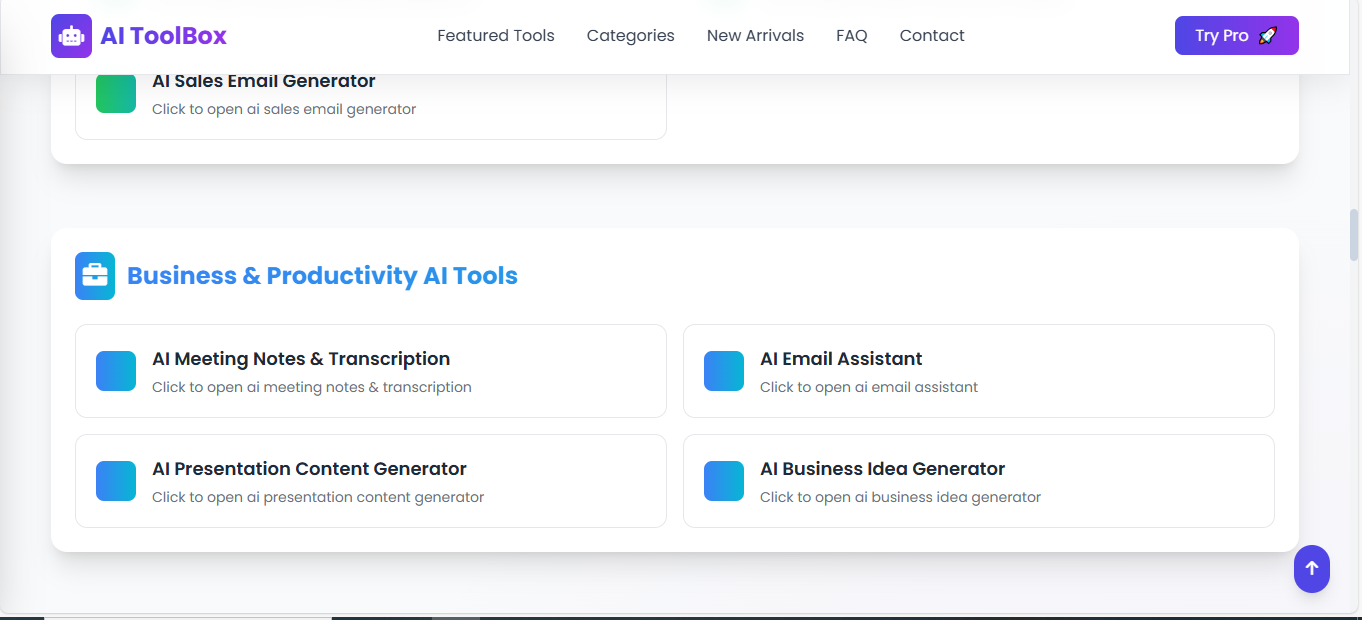Open the FAQ nav link

click(x=852, y=36)
